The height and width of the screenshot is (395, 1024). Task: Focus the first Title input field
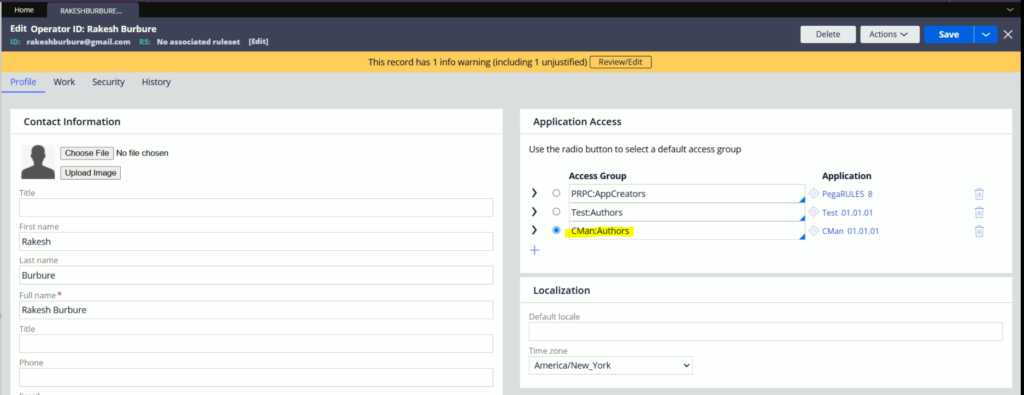tap(256, 208)
